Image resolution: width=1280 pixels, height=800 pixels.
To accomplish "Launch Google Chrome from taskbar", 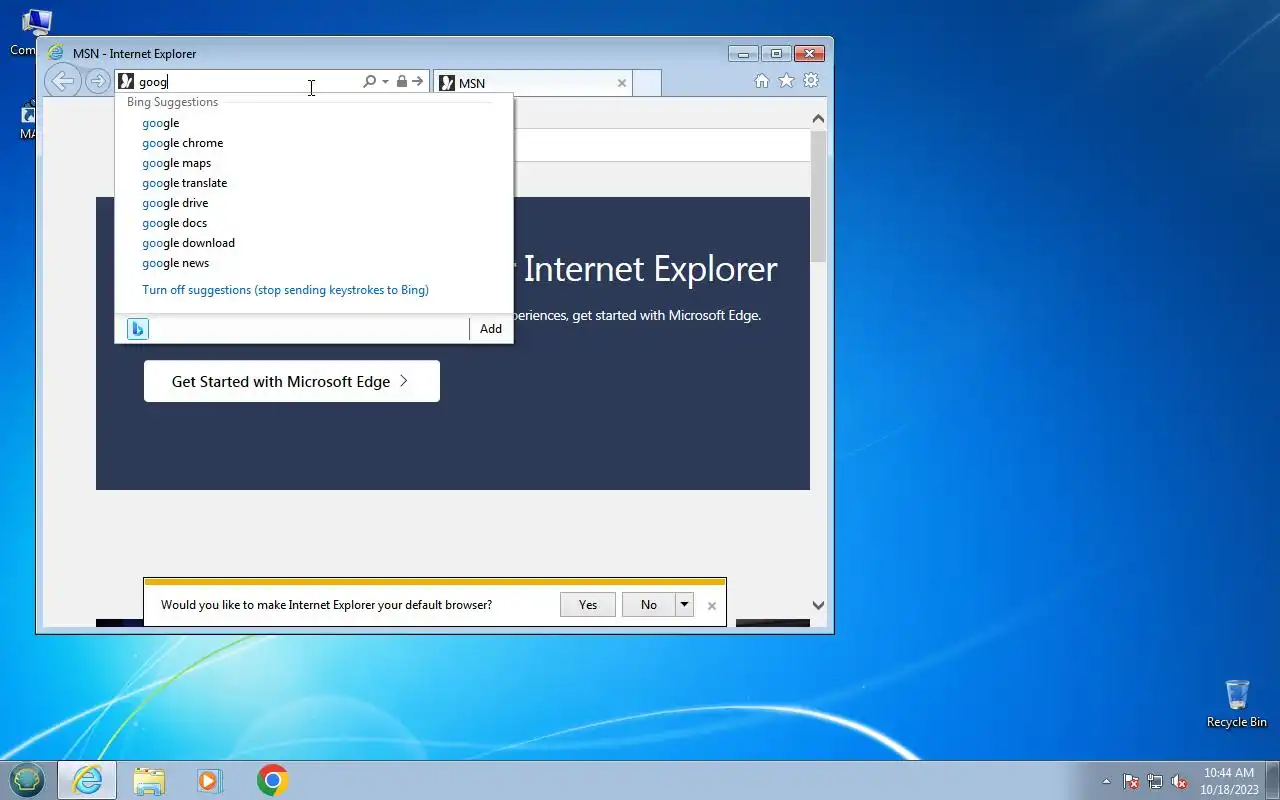I will click(x=272, y=780).
